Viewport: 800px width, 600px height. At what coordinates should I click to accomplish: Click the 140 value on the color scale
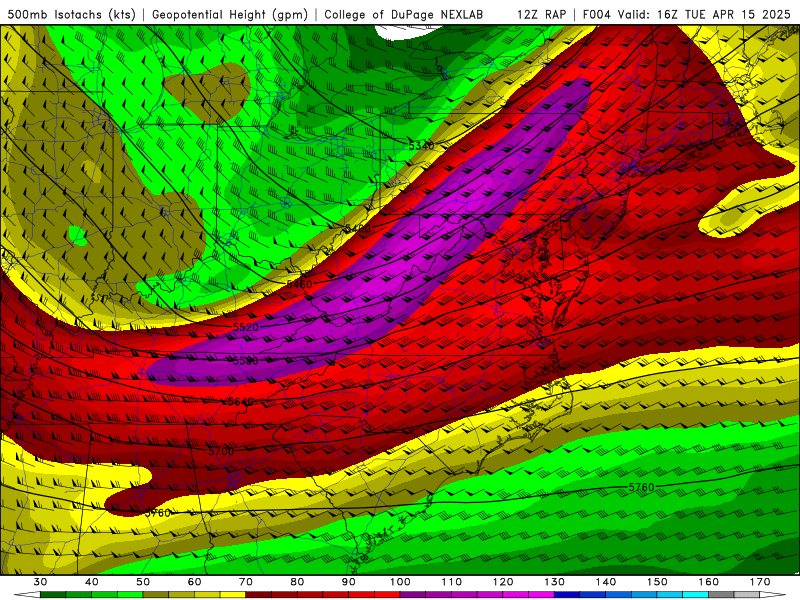click(606, 582)
